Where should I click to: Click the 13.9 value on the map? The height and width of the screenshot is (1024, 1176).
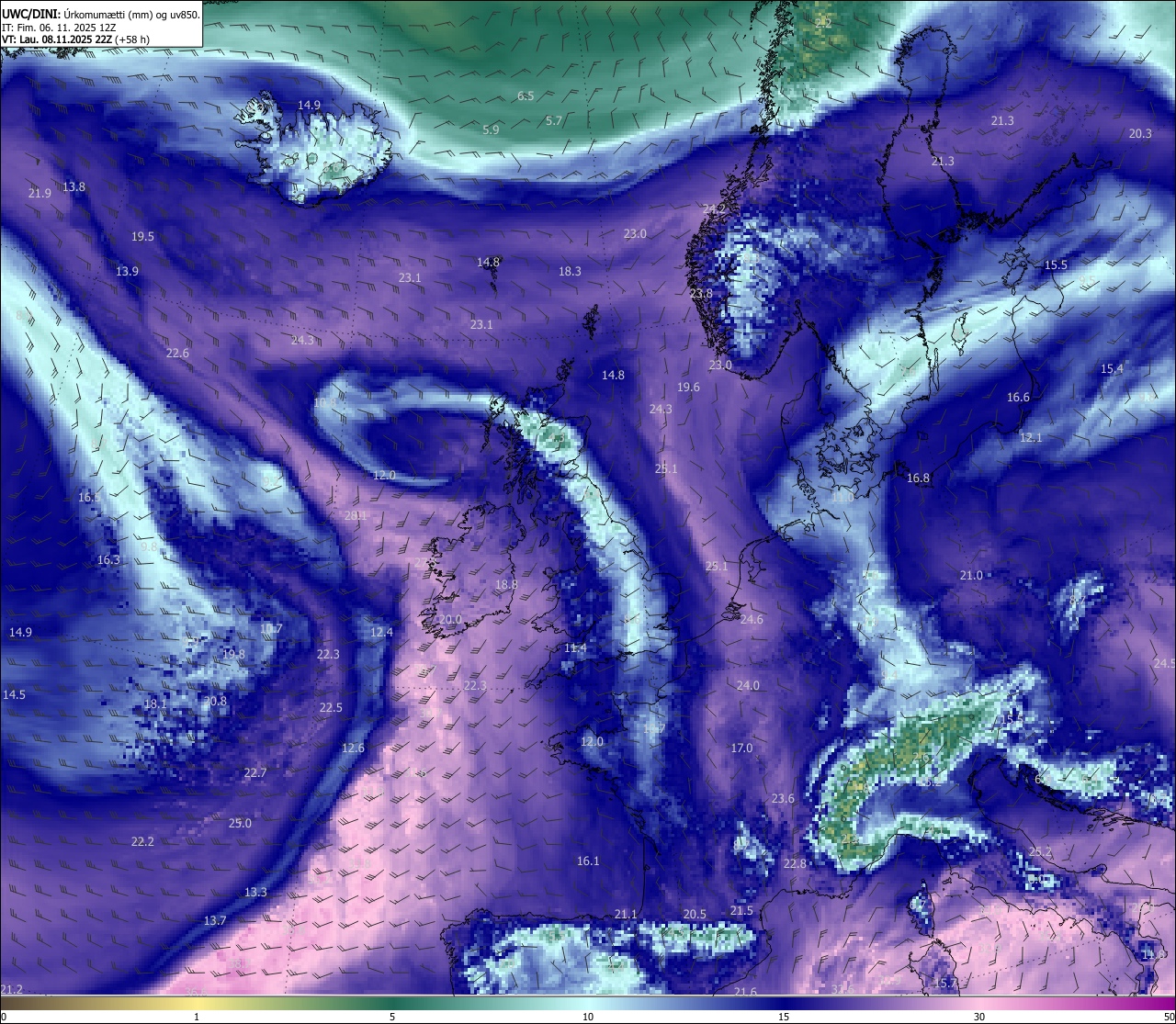(127, 272)
